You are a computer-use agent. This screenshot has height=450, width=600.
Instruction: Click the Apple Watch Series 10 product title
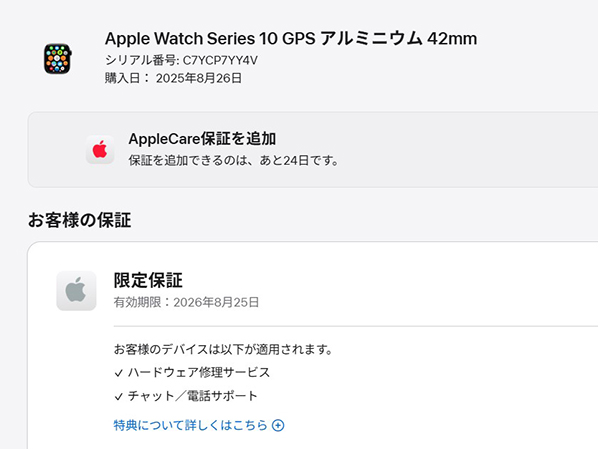291,39
